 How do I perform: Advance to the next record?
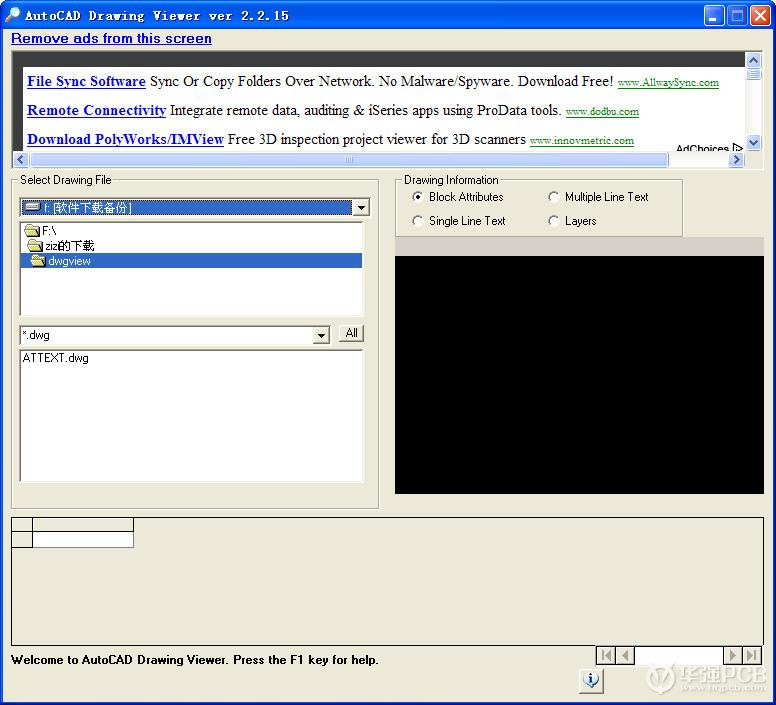point(733,656)
